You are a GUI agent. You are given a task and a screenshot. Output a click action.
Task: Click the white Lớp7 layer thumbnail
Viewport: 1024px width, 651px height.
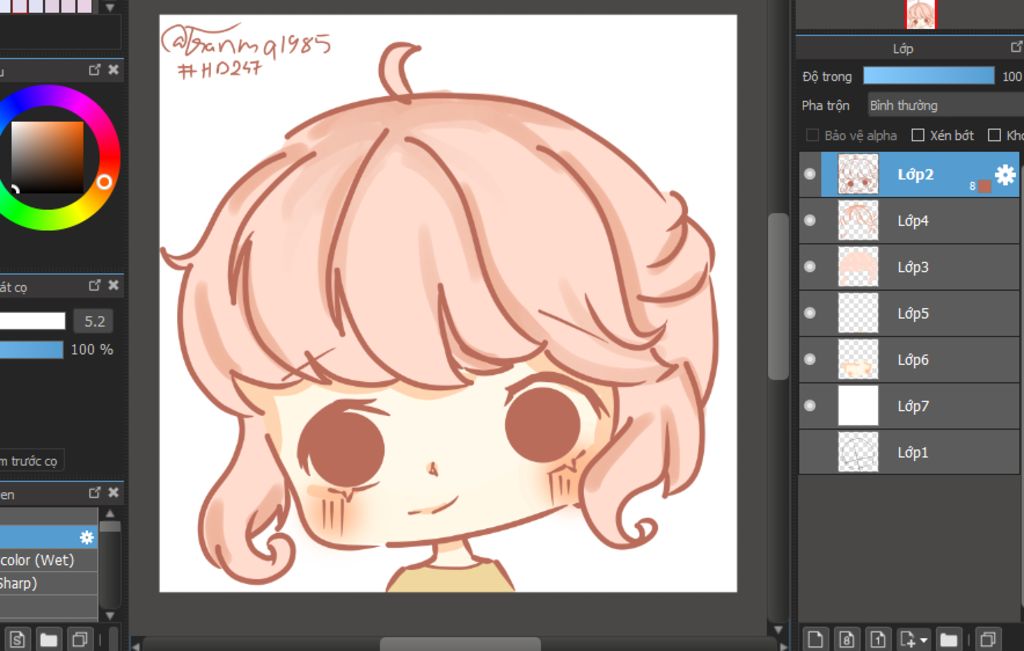click(x=857, y=405)
